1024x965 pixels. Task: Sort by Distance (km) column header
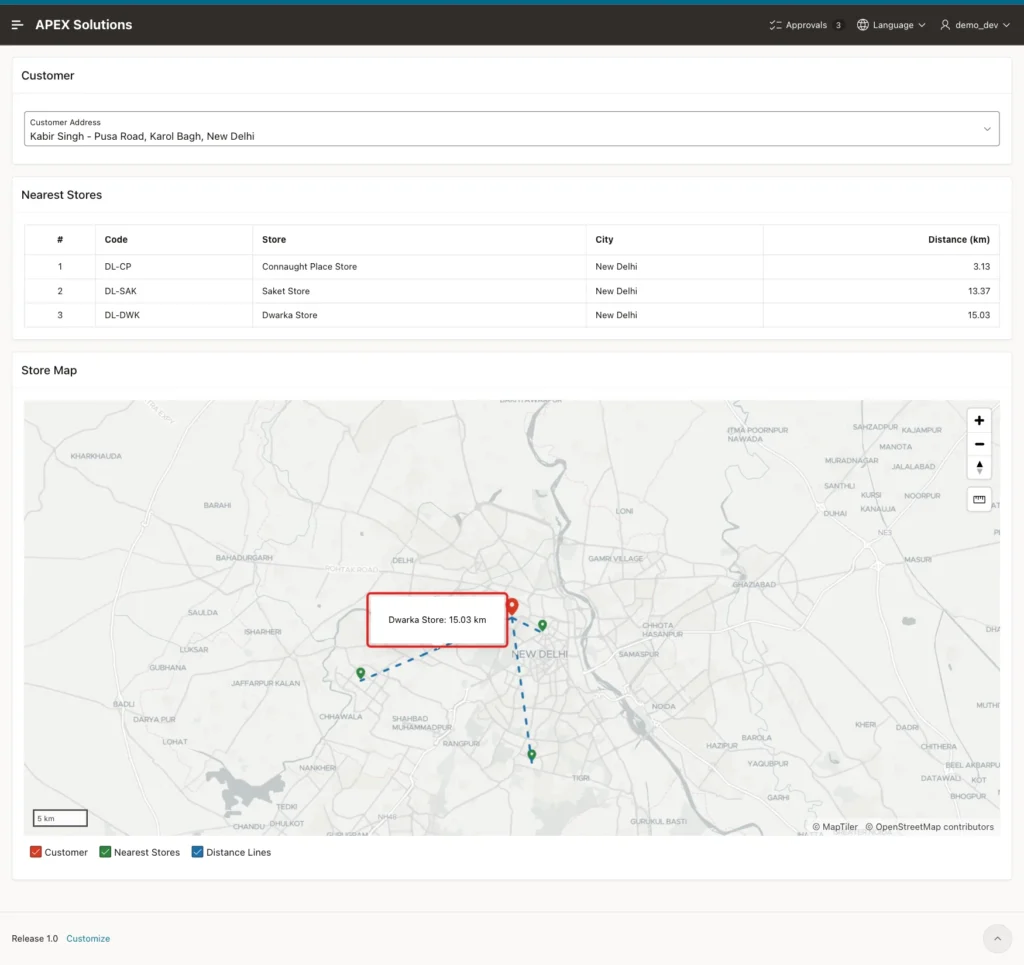(x=959, y=240)
